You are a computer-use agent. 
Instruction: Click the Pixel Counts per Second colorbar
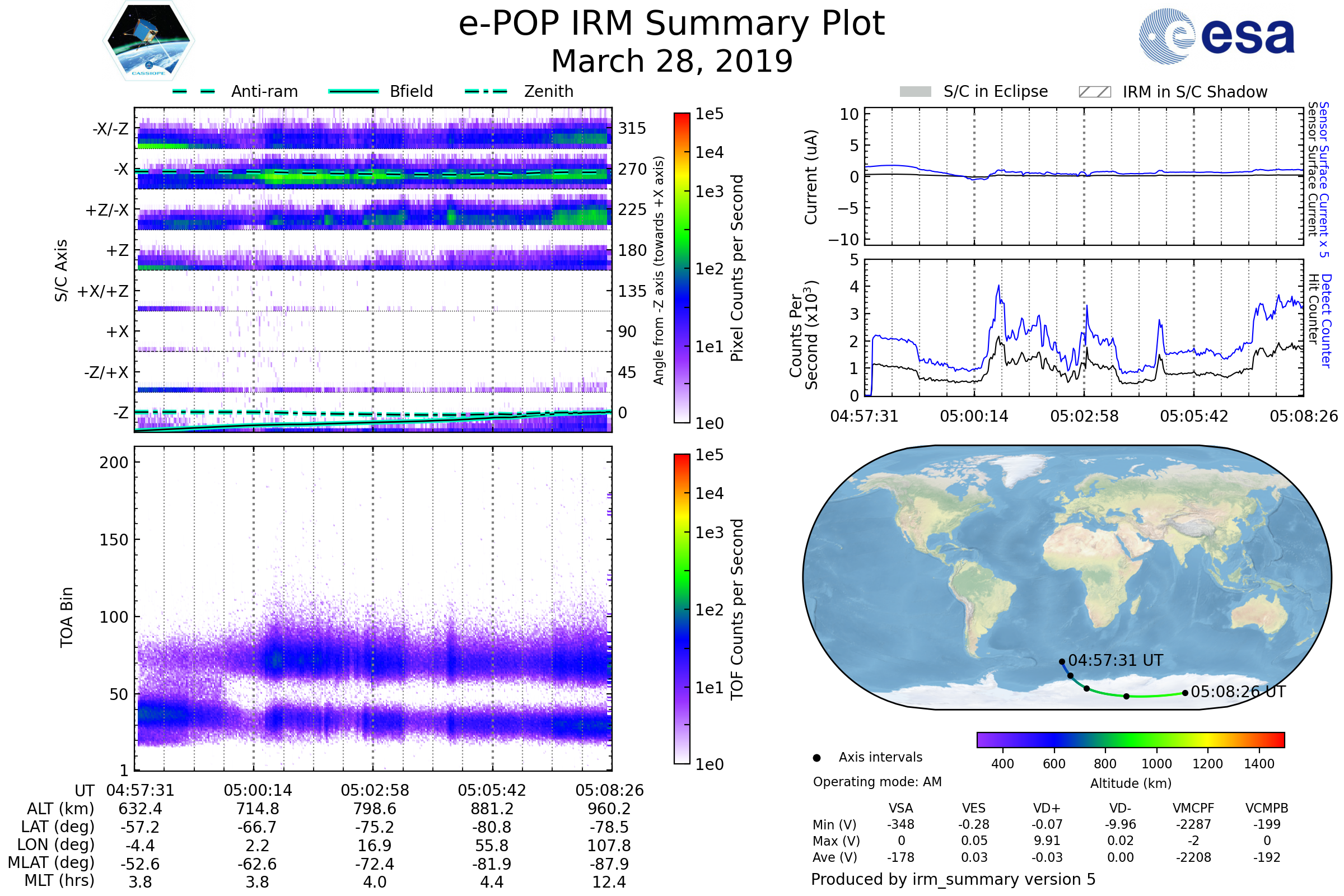point(682,268)
